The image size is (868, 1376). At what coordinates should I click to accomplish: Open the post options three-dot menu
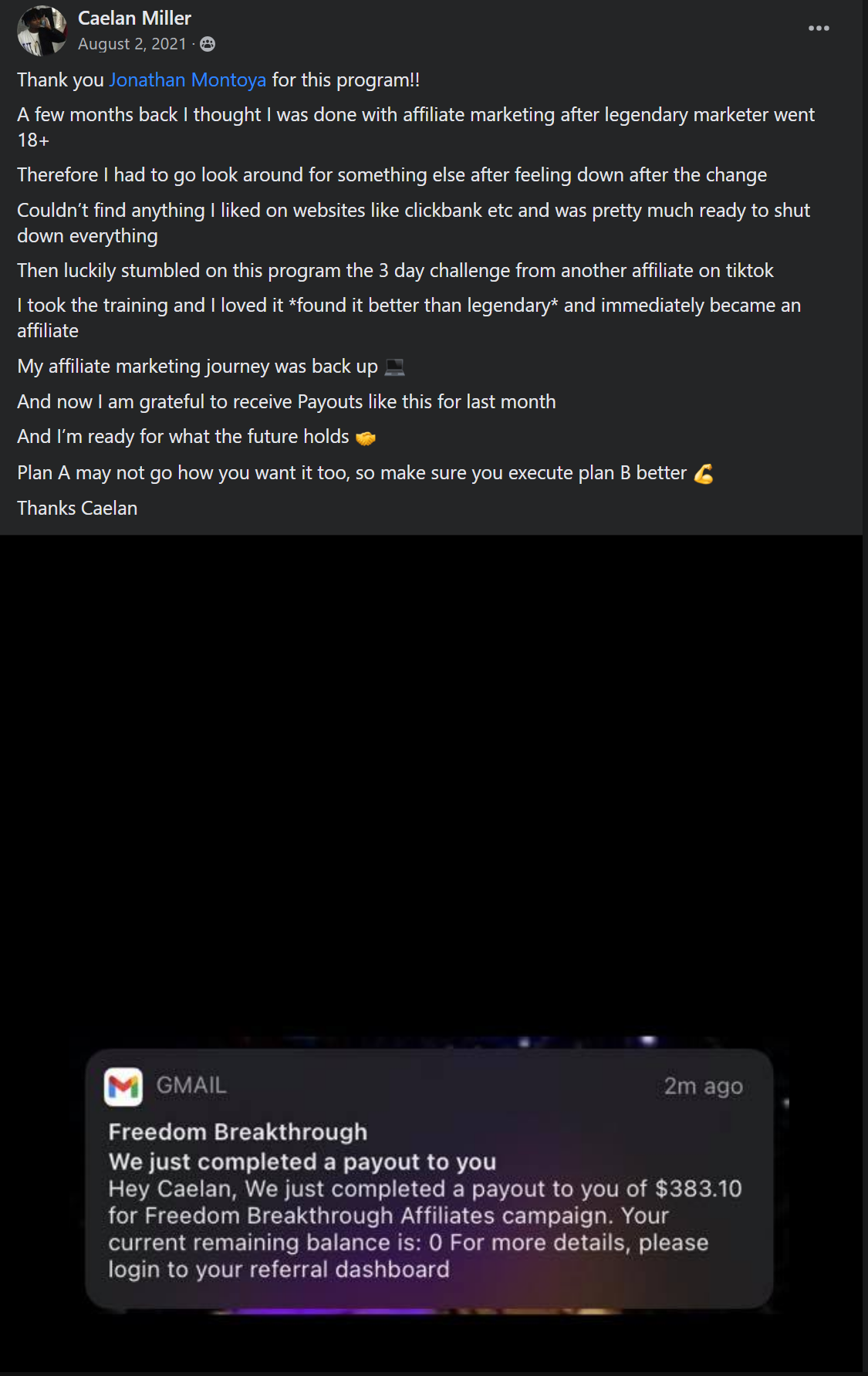(819, 29)
